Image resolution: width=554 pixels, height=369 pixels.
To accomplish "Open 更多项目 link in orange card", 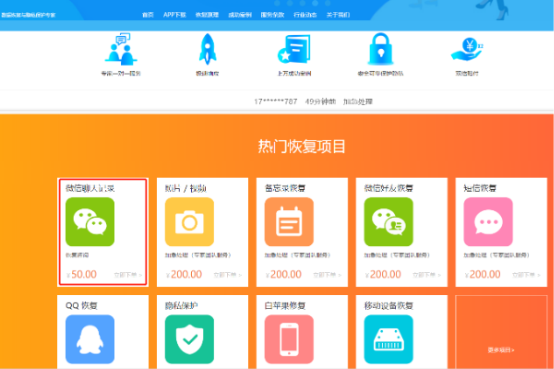I will pos(501,350).
